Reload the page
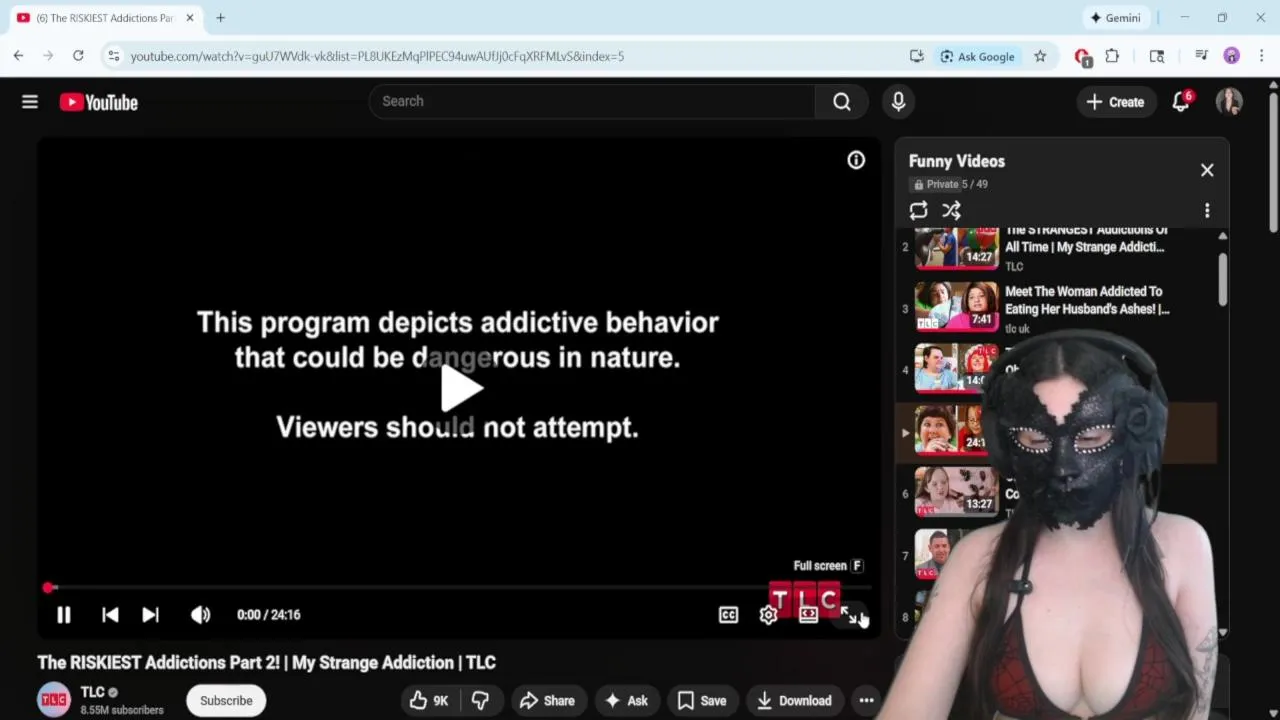 pos(78,56)
